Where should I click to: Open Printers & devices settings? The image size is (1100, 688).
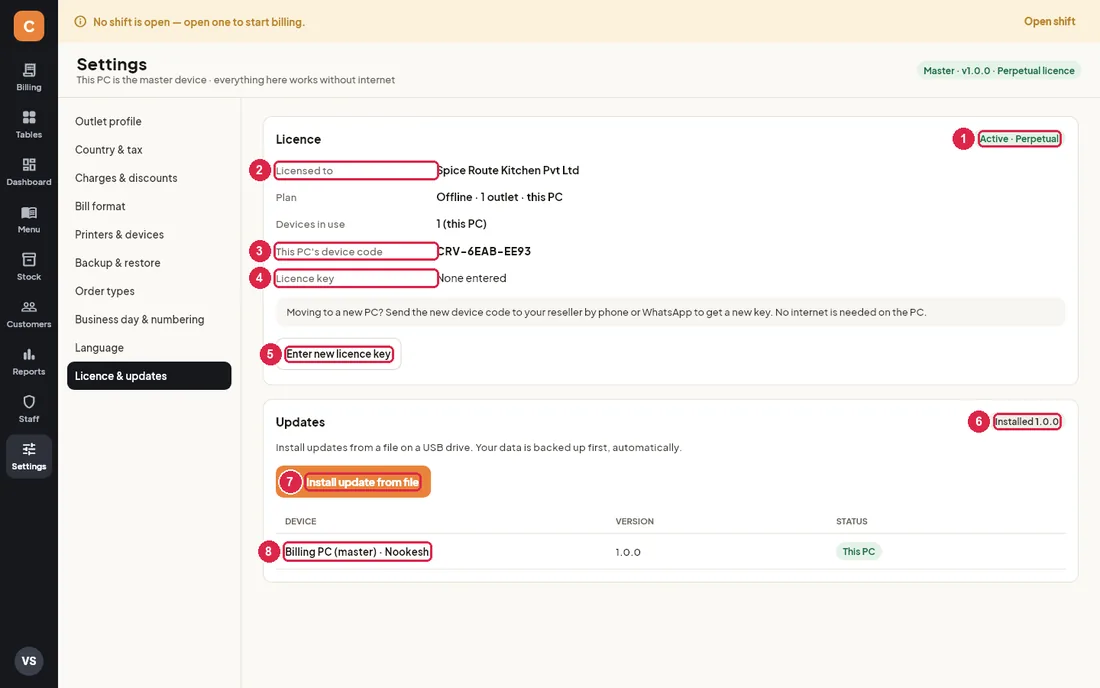(149, 234)
